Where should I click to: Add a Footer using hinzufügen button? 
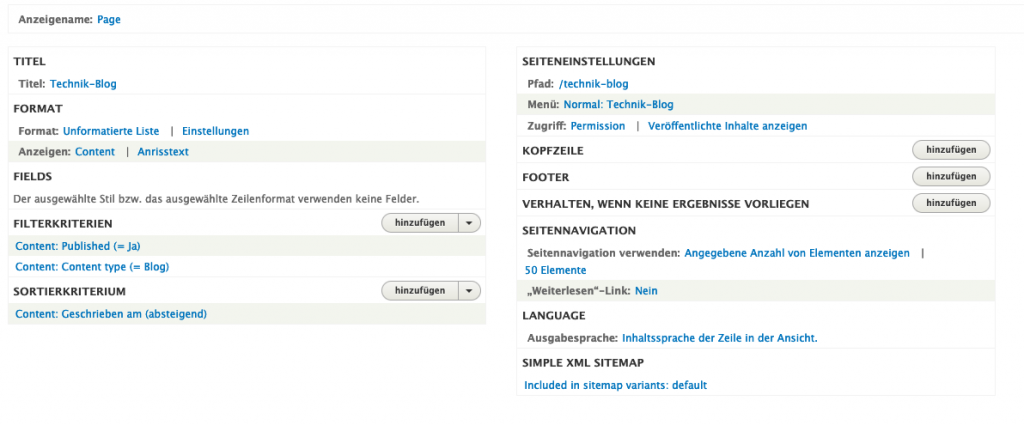(x=950, y=177)
